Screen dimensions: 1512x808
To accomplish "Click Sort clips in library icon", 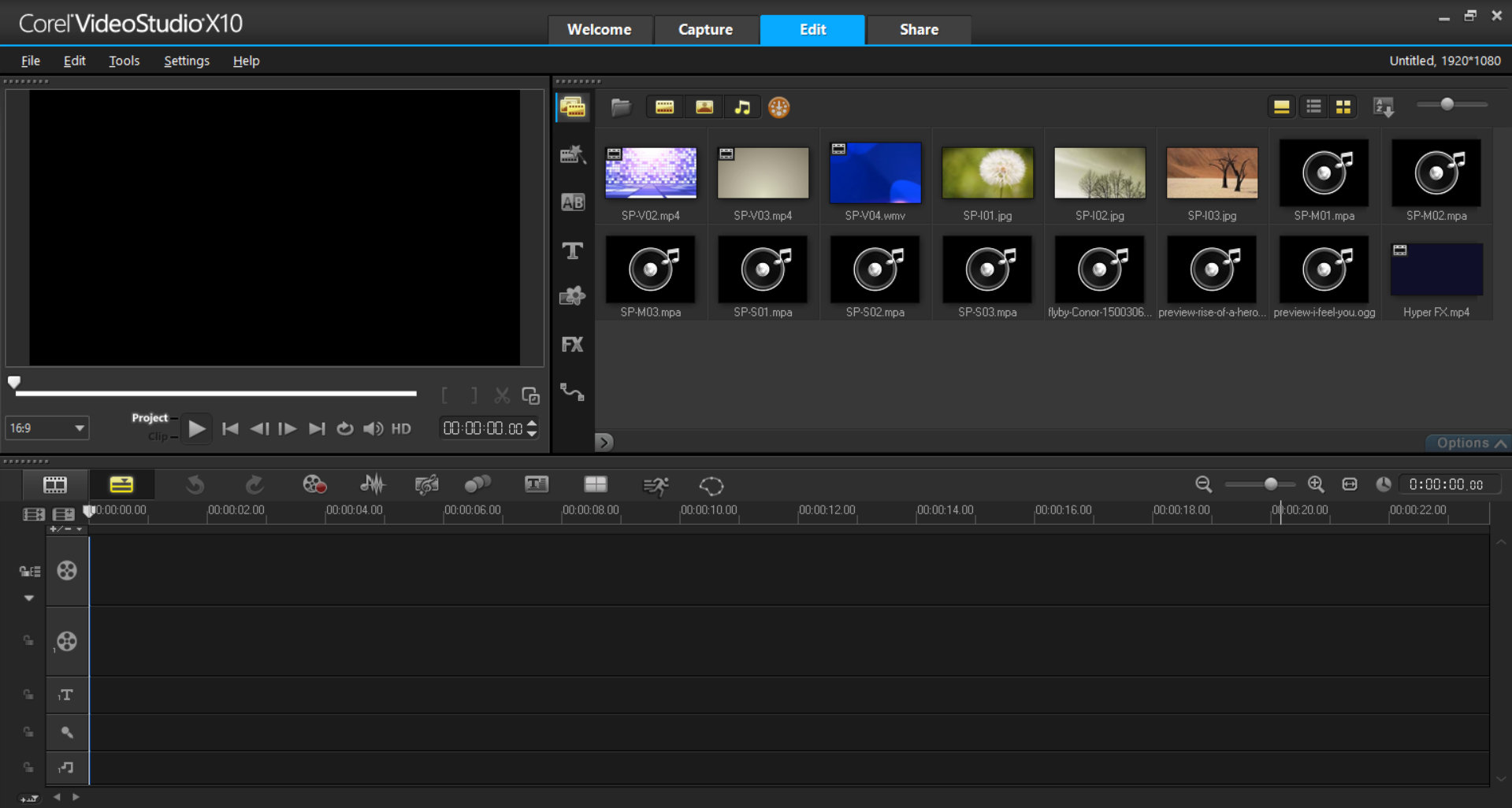I will (1384, 107).
